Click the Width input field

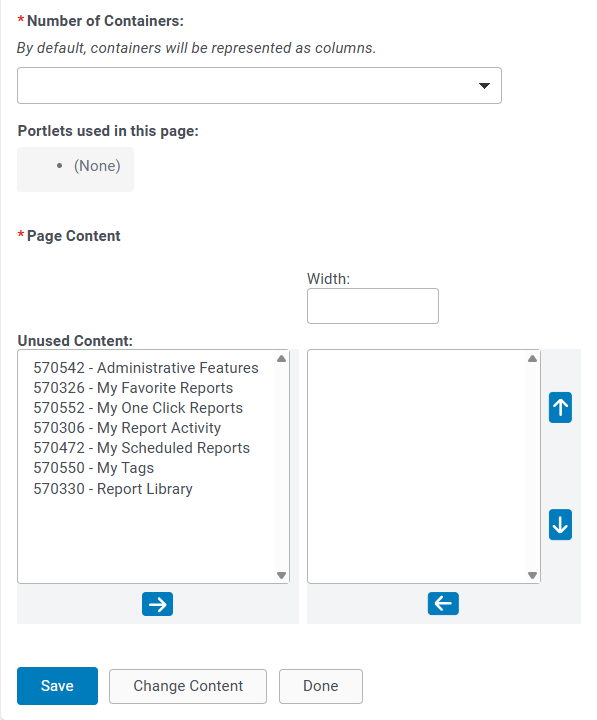373,306
